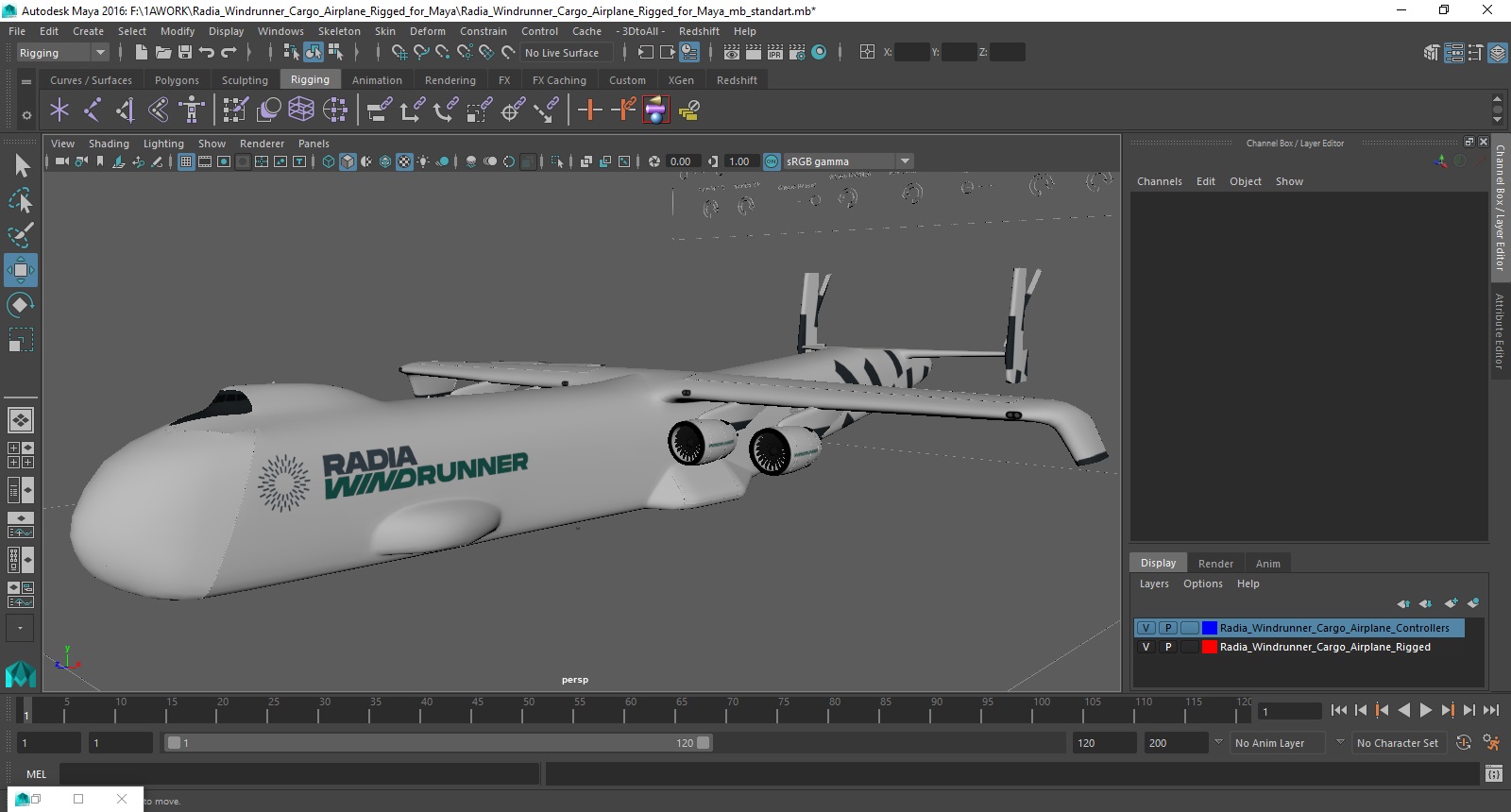Toggle snap to grids magnet icon
The width and height of the screenshot is (1511, 812).
click(x=399, y=53)
